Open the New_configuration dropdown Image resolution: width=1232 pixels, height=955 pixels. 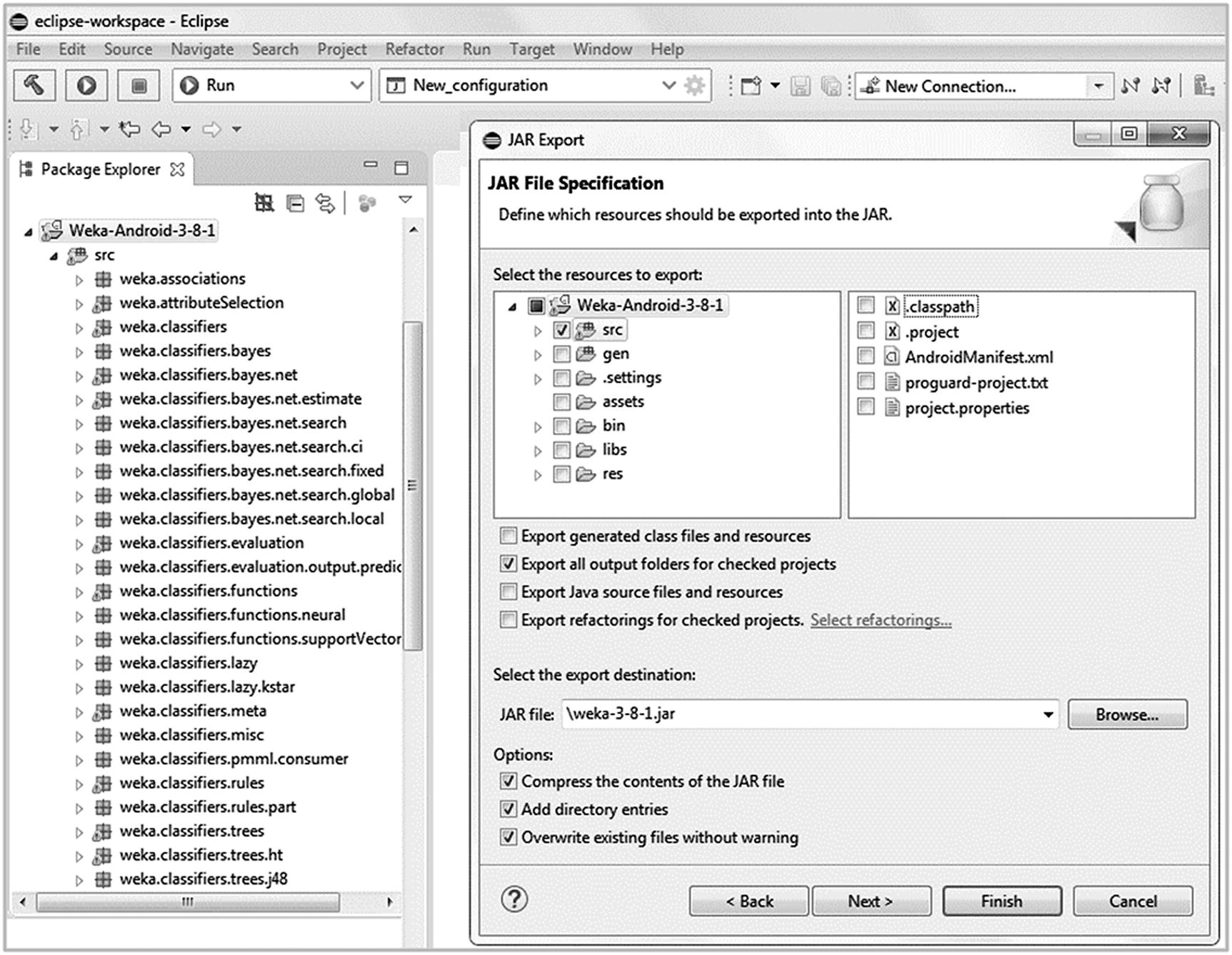[x=668, y=86]
